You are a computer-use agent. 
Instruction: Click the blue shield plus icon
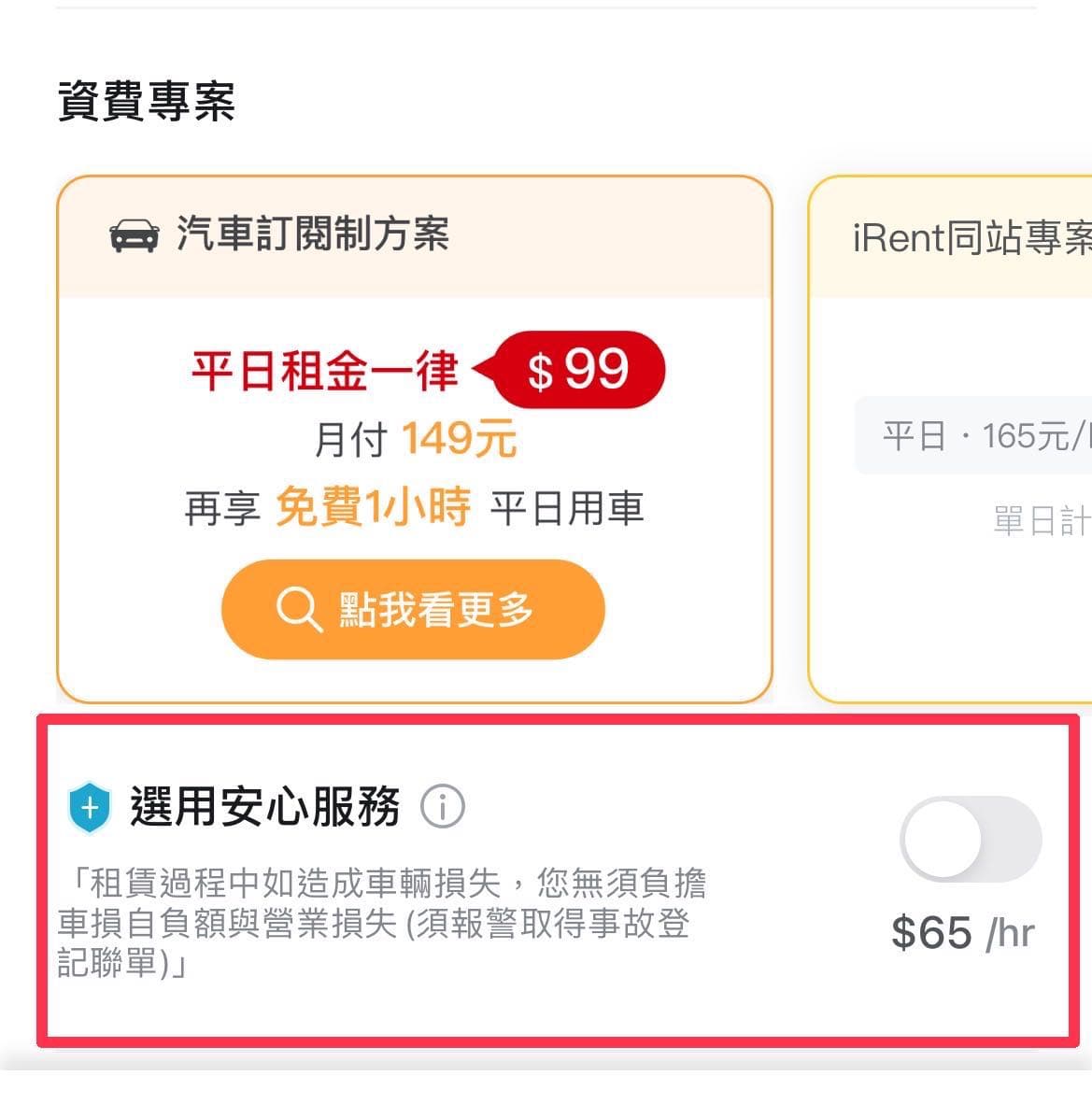tap(89, 804)
